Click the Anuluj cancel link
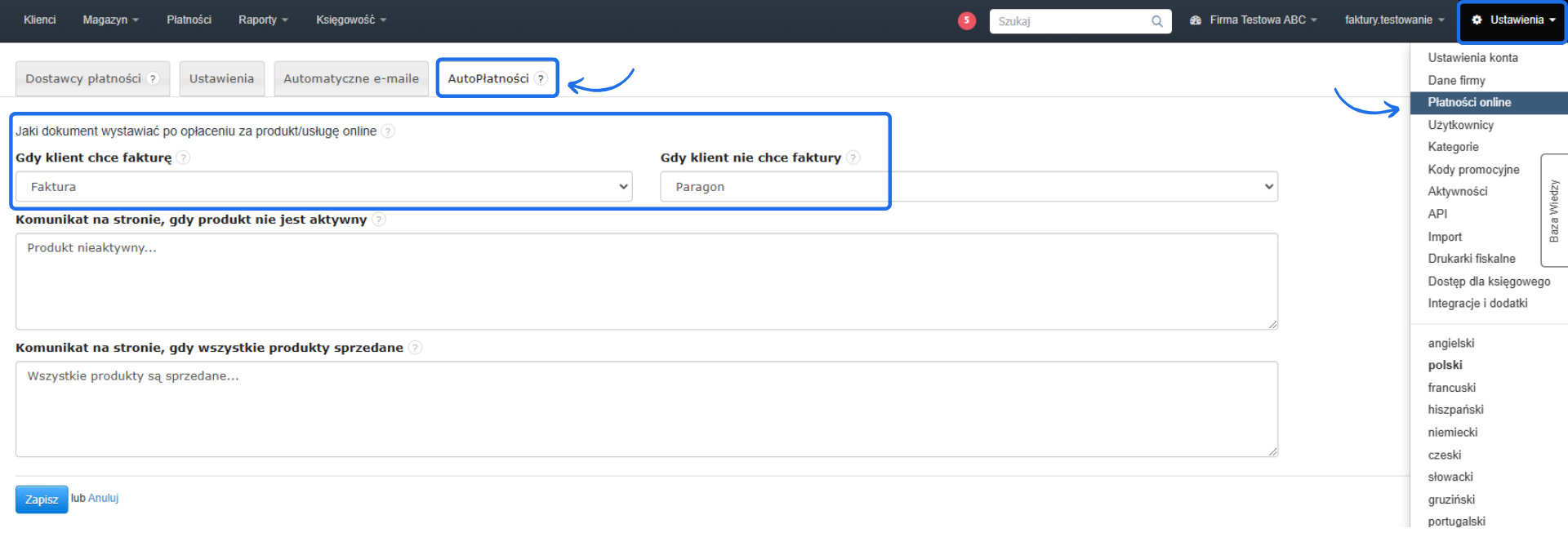 click(103, 498)
